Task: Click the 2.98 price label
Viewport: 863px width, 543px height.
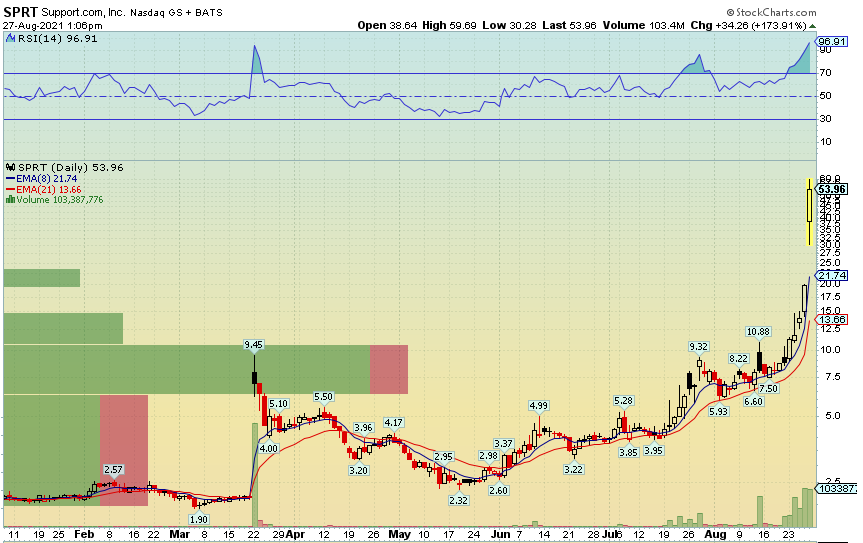Action: [x=489, y=456]
